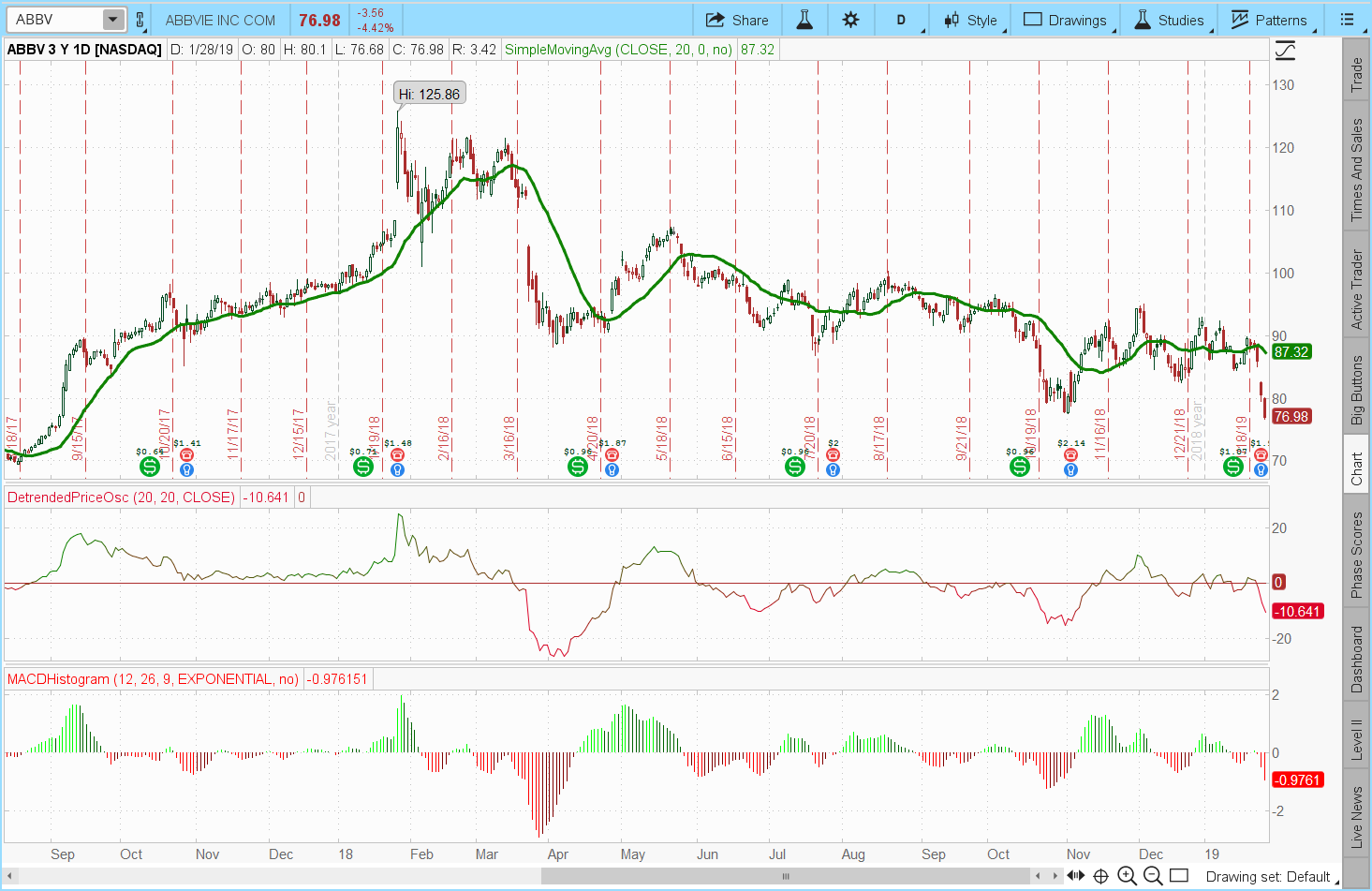Open the Drawing set Default selector

1267,877
